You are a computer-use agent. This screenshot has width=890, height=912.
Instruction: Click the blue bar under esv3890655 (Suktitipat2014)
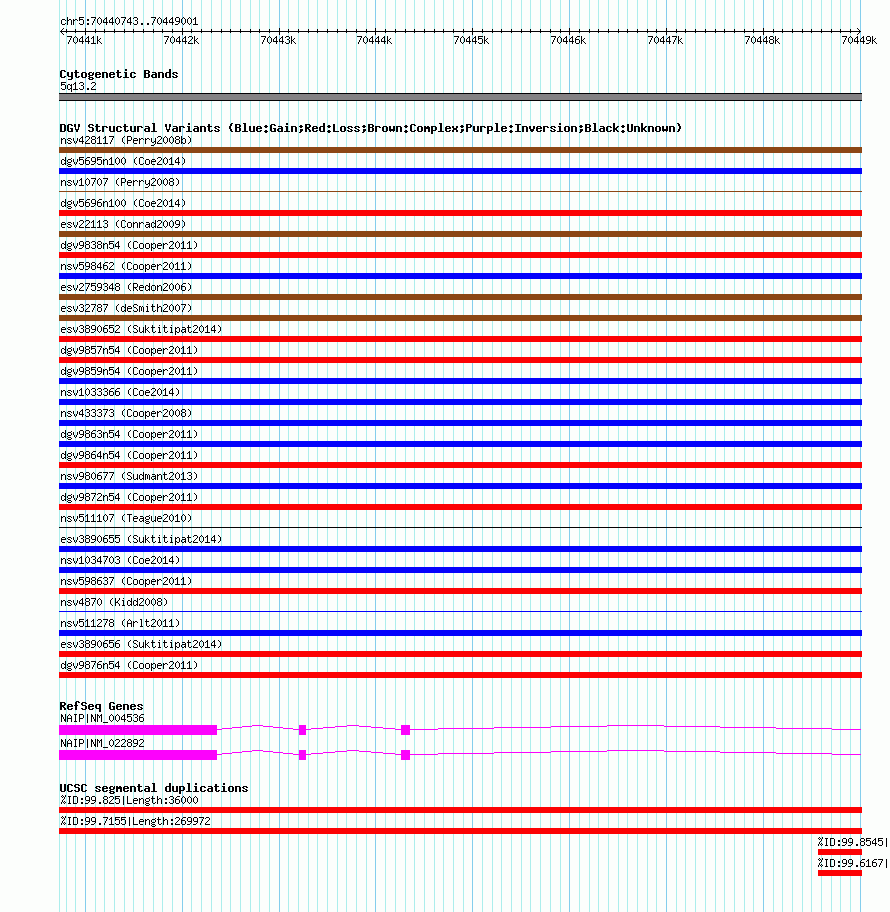coord(460,548)
